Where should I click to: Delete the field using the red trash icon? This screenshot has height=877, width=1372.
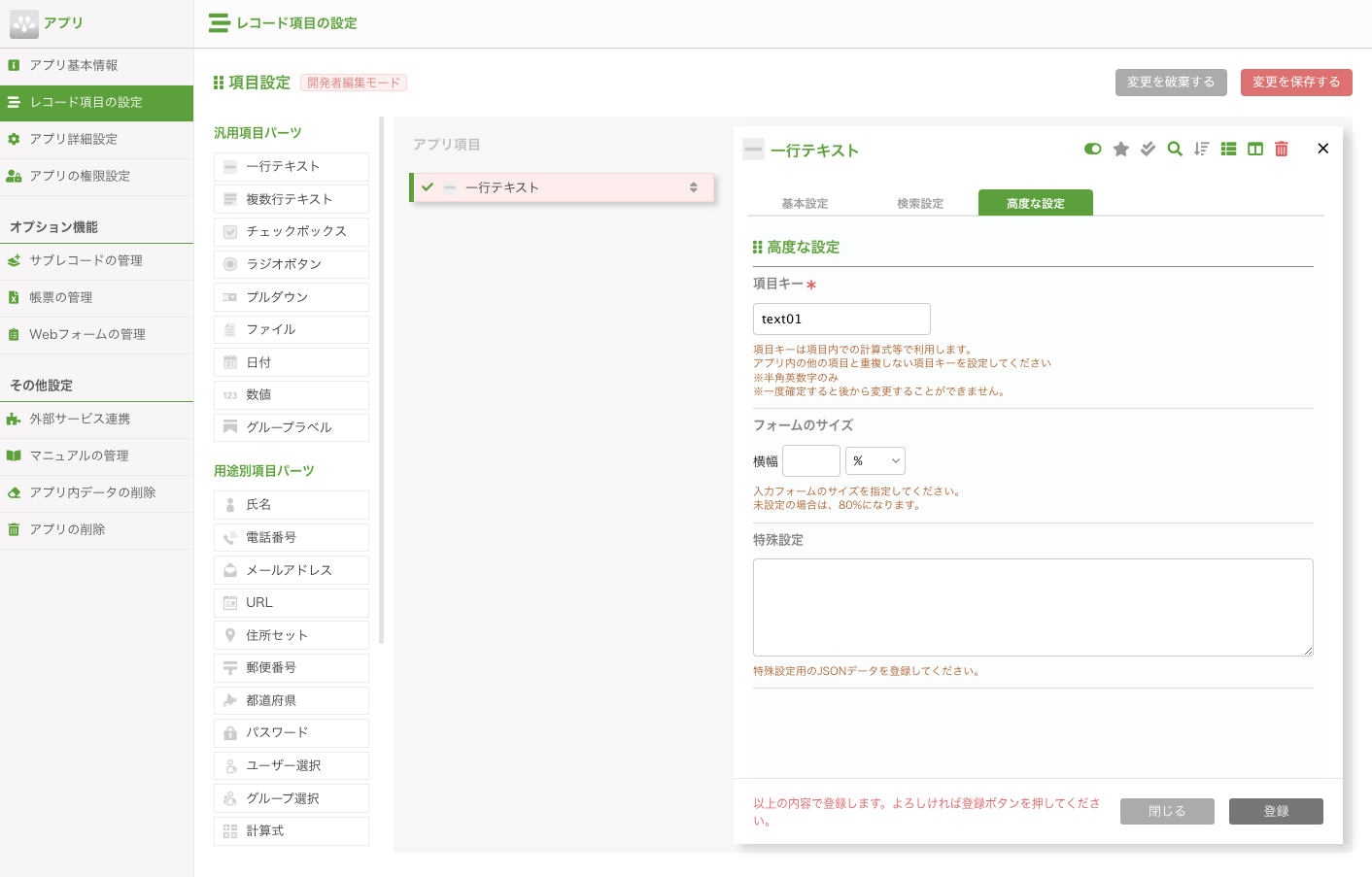1282,150
